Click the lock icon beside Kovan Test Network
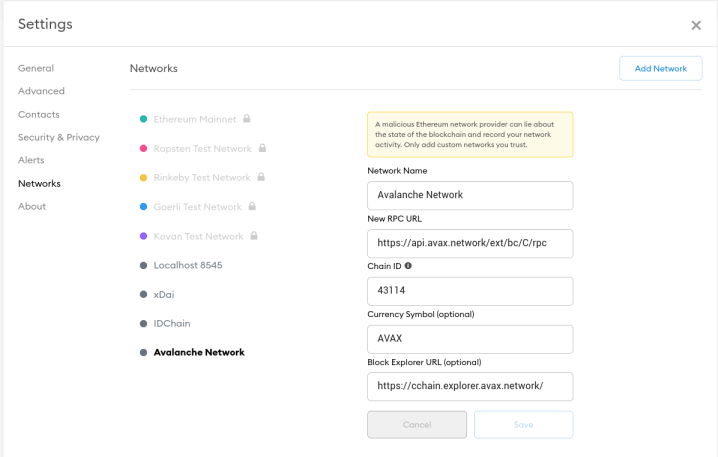The height and width of the screenshot is (457, 718). pyautogui.click(x=254, y=235)
